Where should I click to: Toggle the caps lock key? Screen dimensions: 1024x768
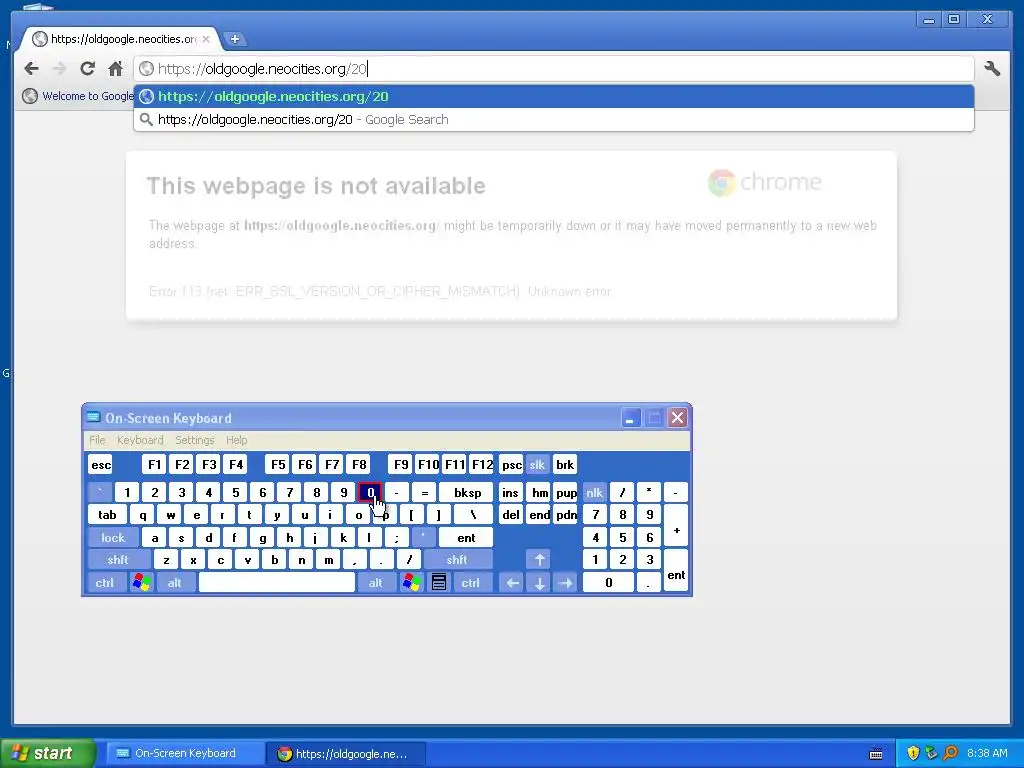pyautogui.click(x=112, y=537)
